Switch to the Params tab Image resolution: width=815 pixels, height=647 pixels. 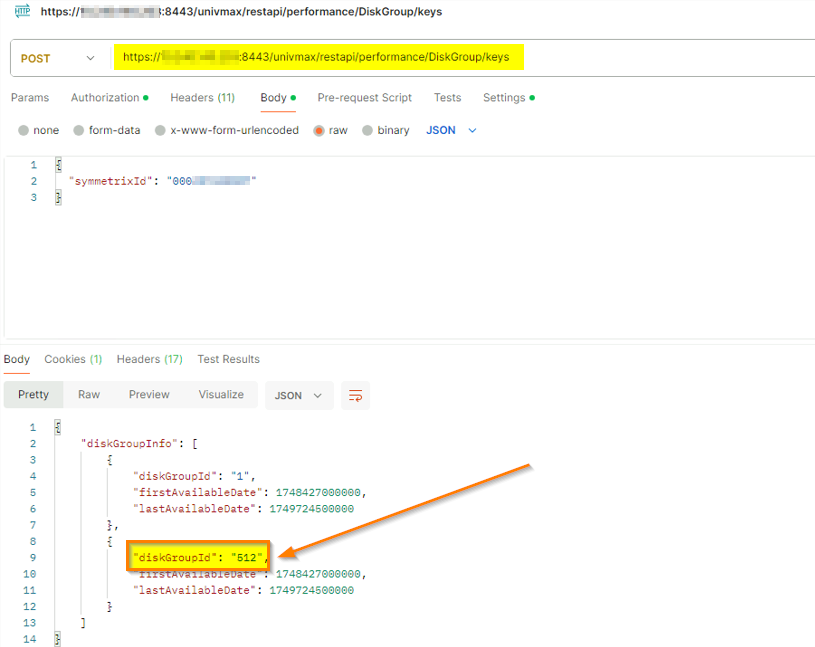coord(30,98)
